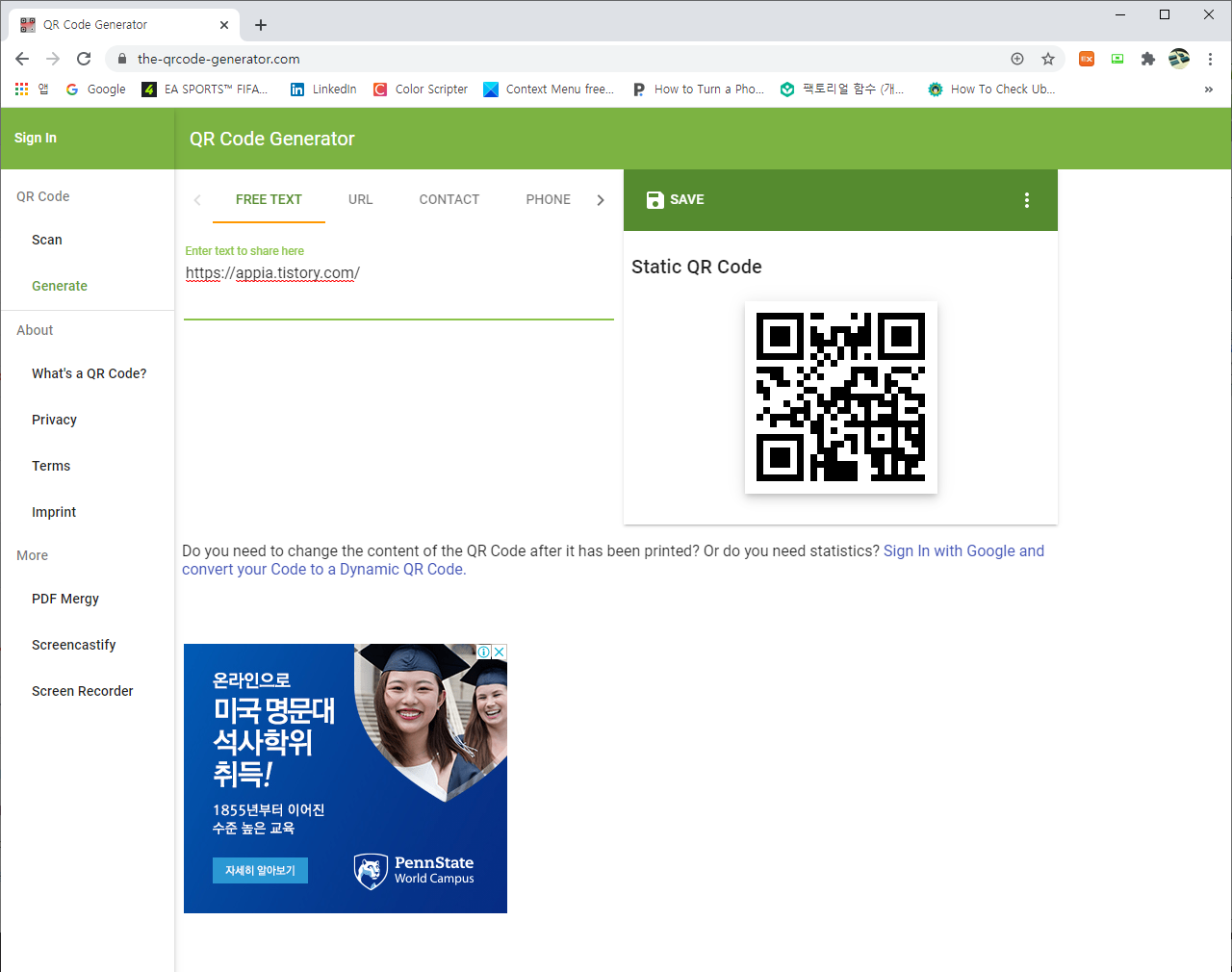Select Generate in the sidebar

tap(60, 286)
